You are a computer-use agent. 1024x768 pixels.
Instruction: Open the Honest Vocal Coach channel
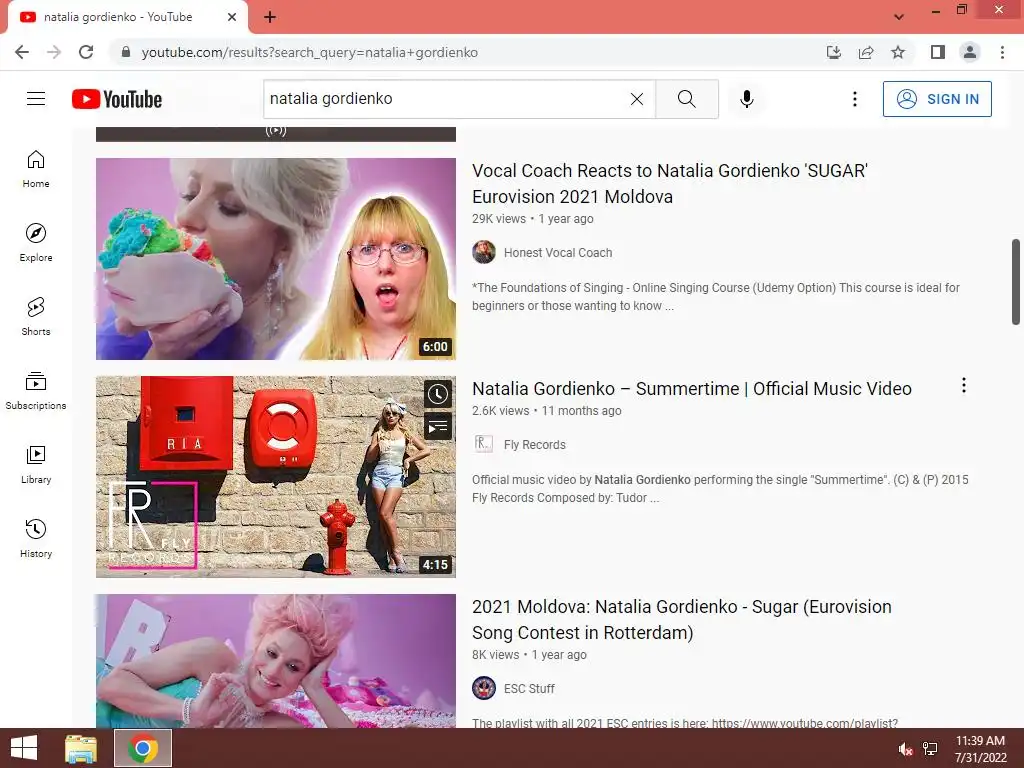coord(558,253)
